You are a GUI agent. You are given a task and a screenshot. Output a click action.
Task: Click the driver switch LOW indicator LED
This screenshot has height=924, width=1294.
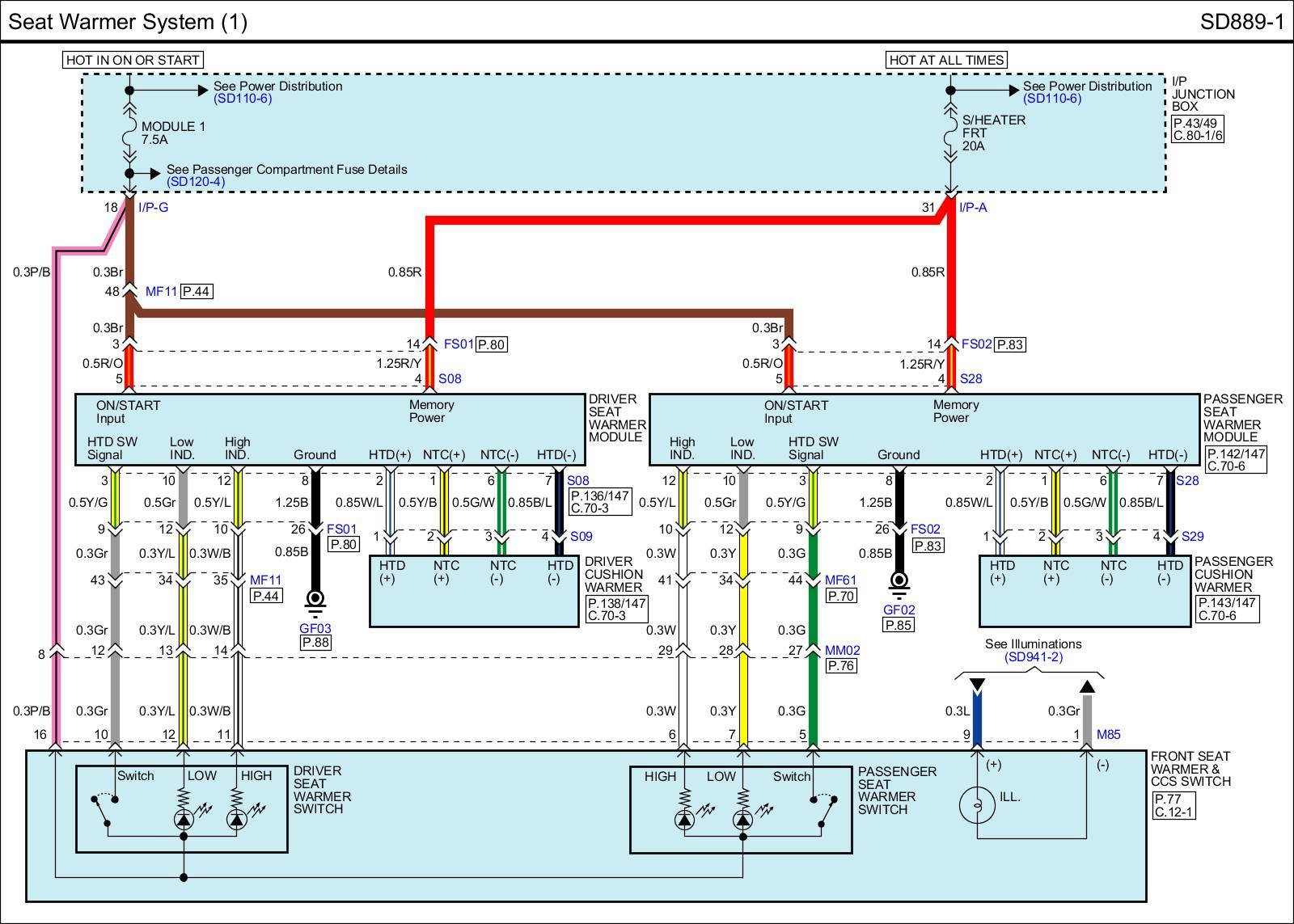[184, 820]
